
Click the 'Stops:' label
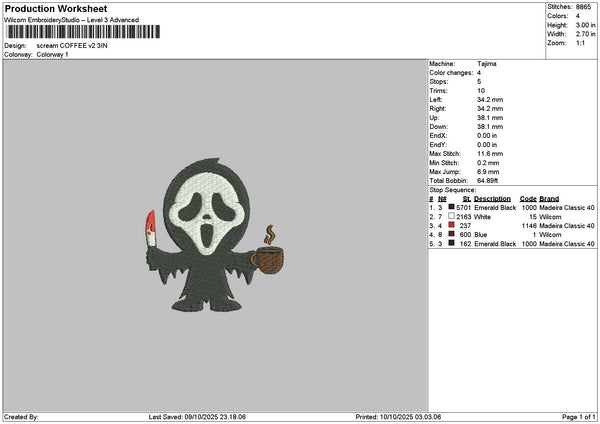point(439,82)
